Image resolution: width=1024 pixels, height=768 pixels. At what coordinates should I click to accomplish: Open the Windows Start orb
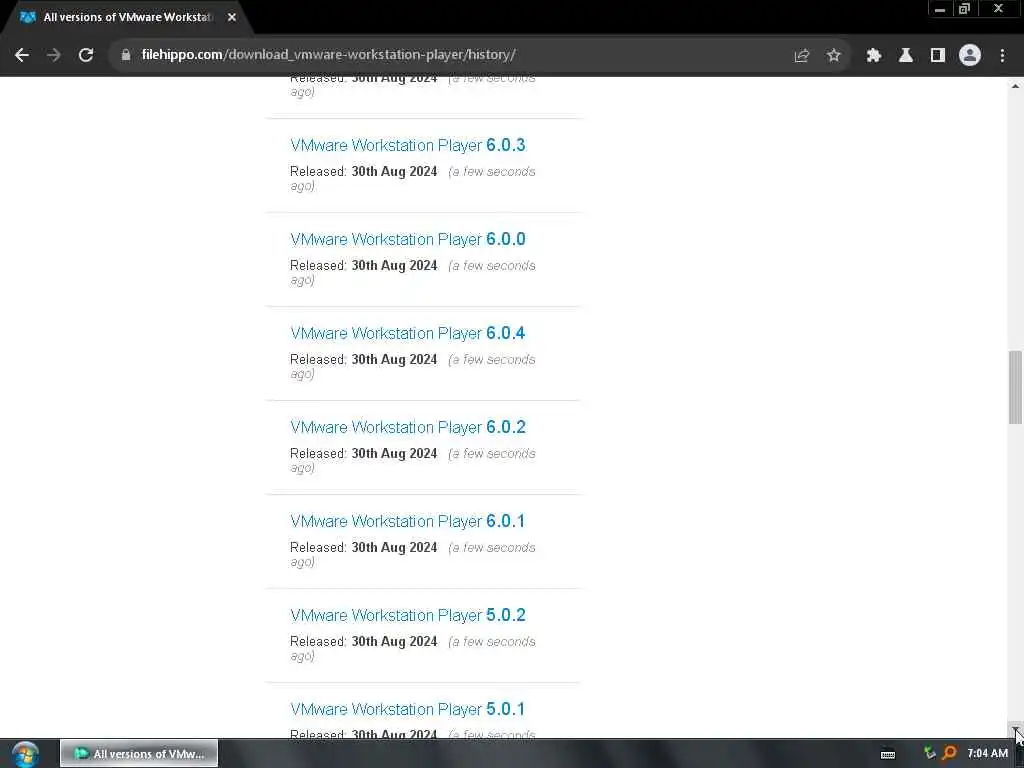tap(25, 754)
